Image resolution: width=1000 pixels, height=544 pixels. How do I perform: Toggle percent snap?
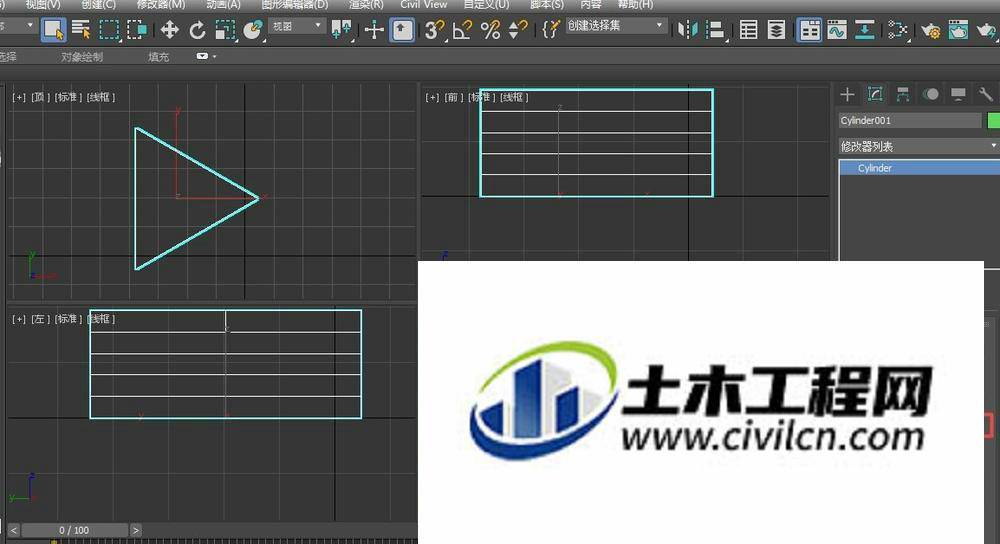tap(490, 30)
